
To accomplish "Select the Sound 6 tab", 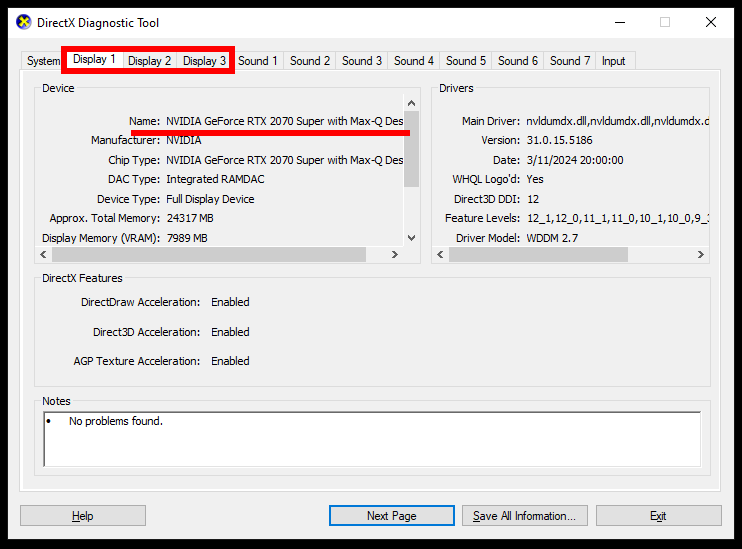I will point(518,61).
